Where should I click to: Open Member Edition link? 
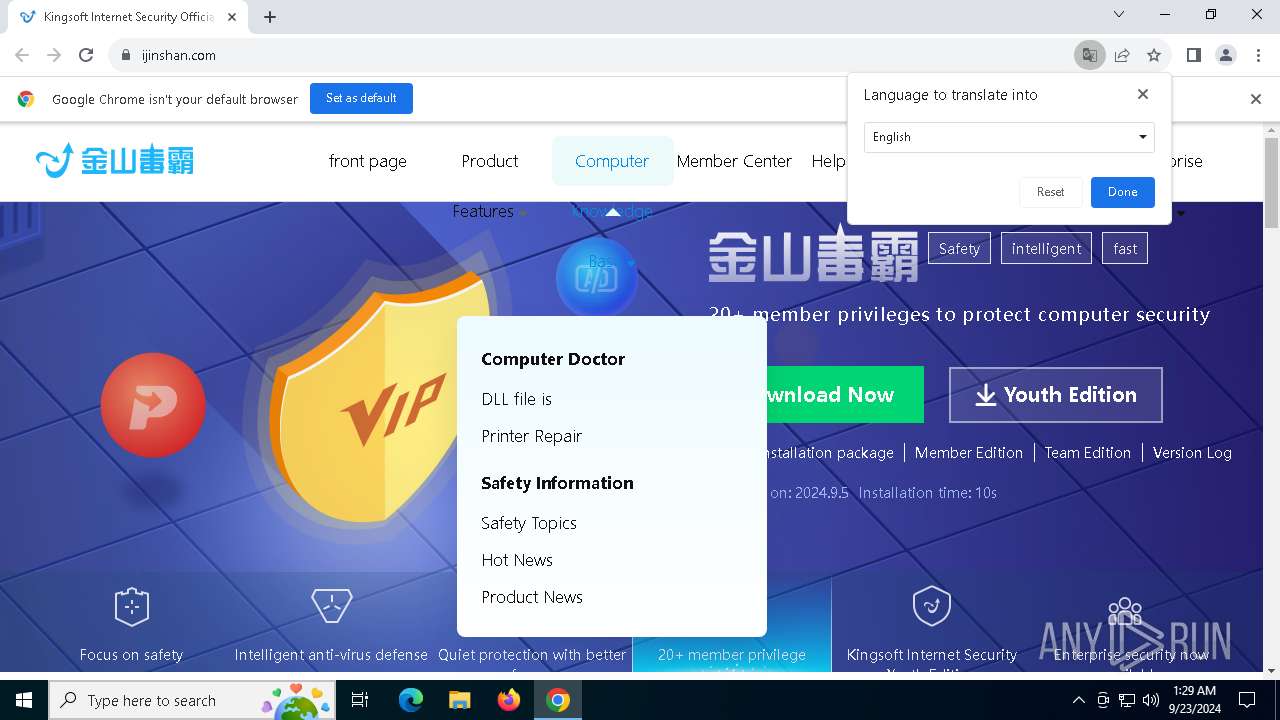pos(968,453)
